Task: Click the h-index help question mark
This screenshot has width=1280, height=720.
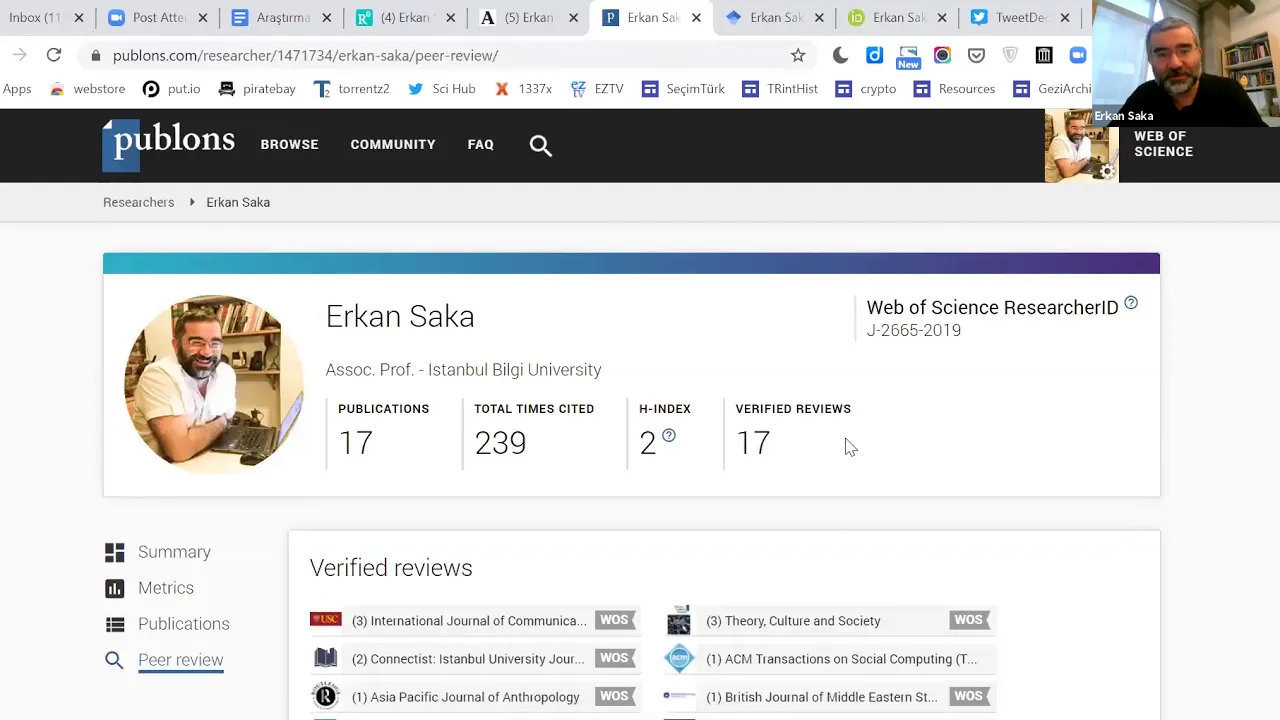Action: coord(669,435)
